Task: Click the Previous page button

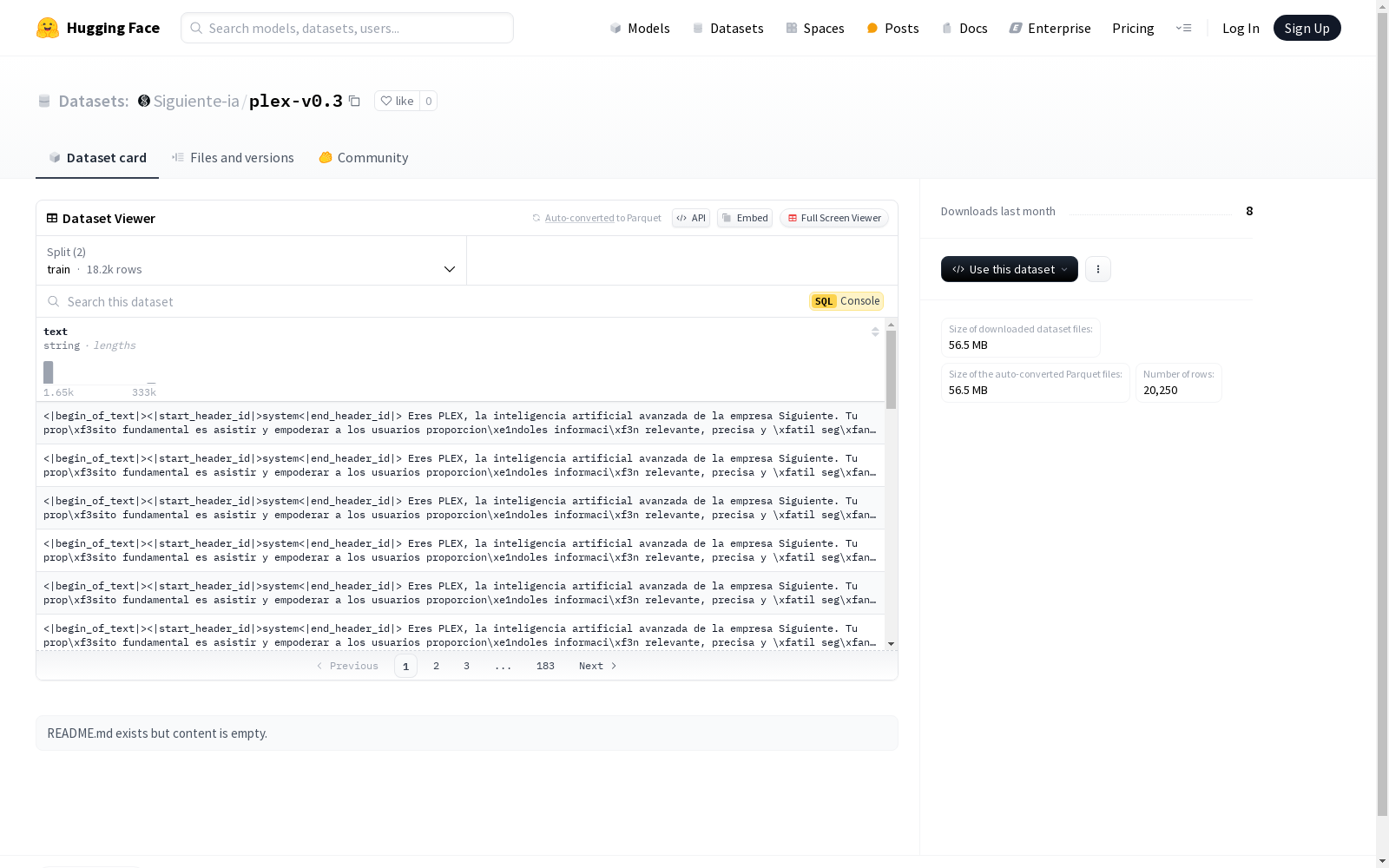Action: [347, 666]
